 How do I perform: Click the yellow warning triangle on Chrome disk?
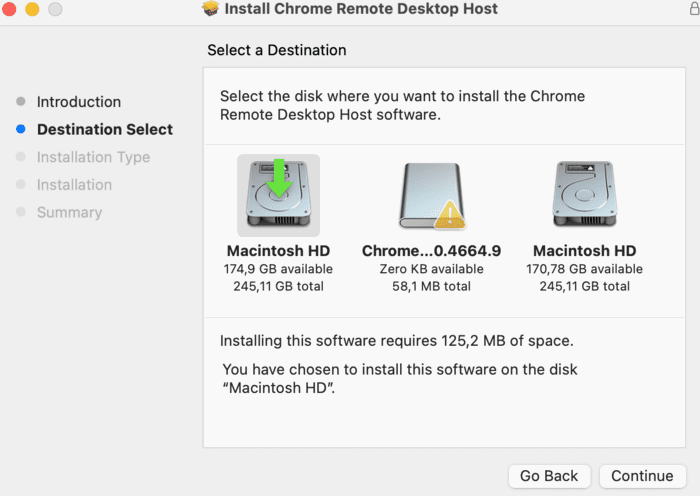coord(450,215)
